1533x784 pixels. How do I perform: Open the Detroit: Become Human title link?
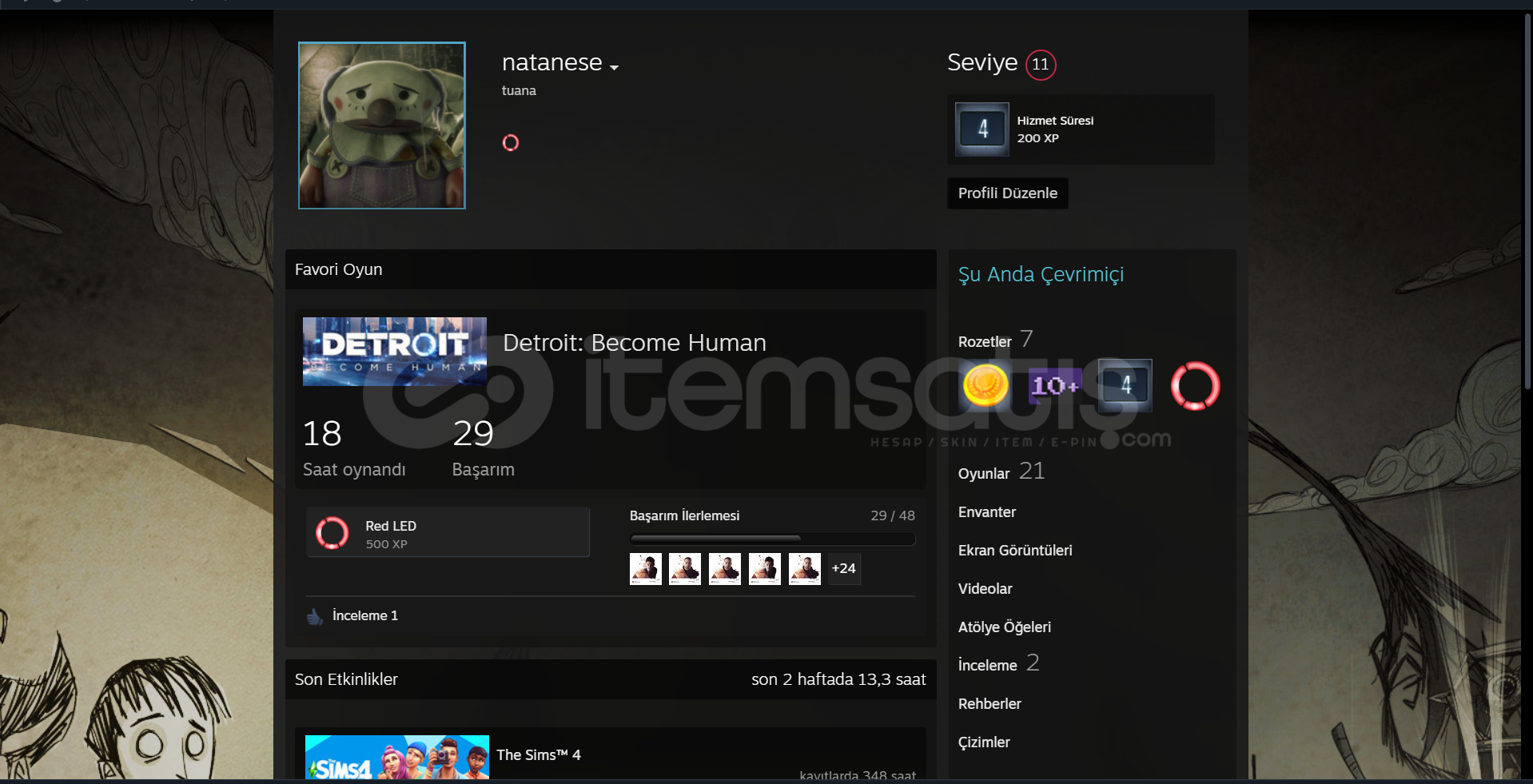click(635, 343)
